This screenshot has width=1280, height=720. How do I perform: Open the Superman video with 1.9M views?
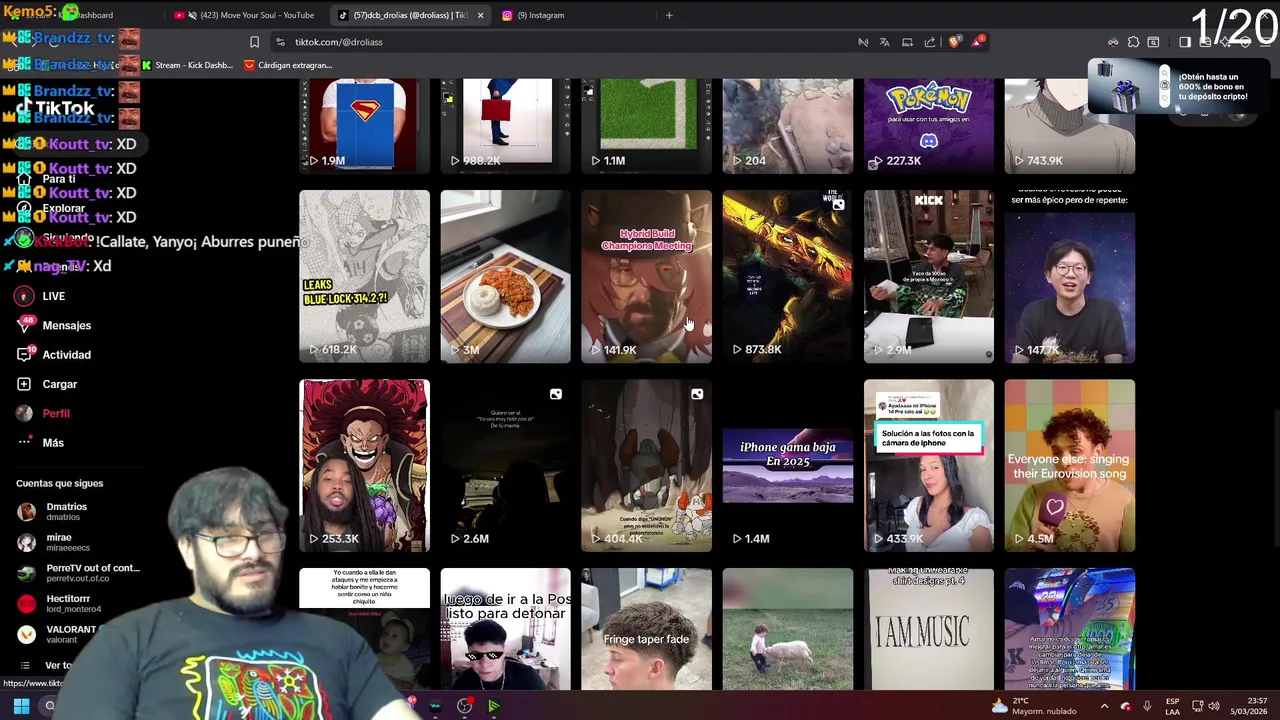tap(364, 125)
